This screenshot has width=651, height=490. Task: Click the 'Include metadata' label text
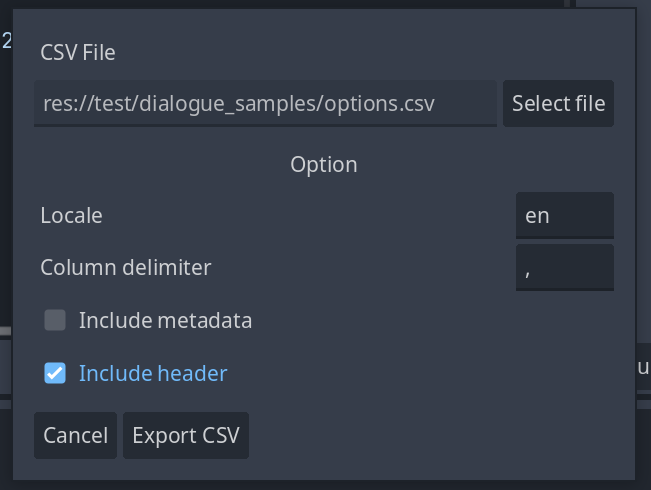pos(165,321)
